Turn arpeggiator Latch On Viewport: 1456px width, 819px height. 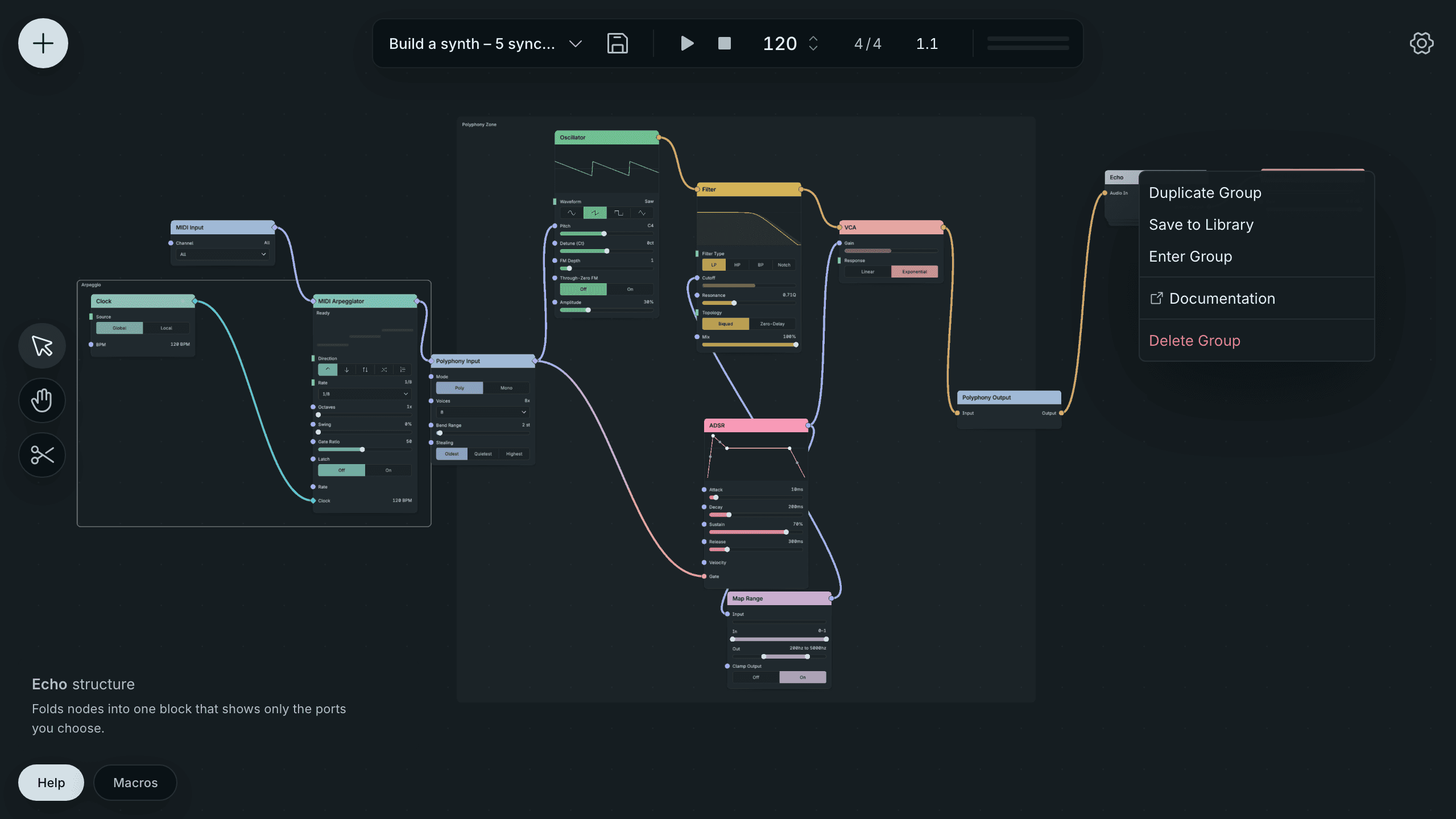click(388, 470)
